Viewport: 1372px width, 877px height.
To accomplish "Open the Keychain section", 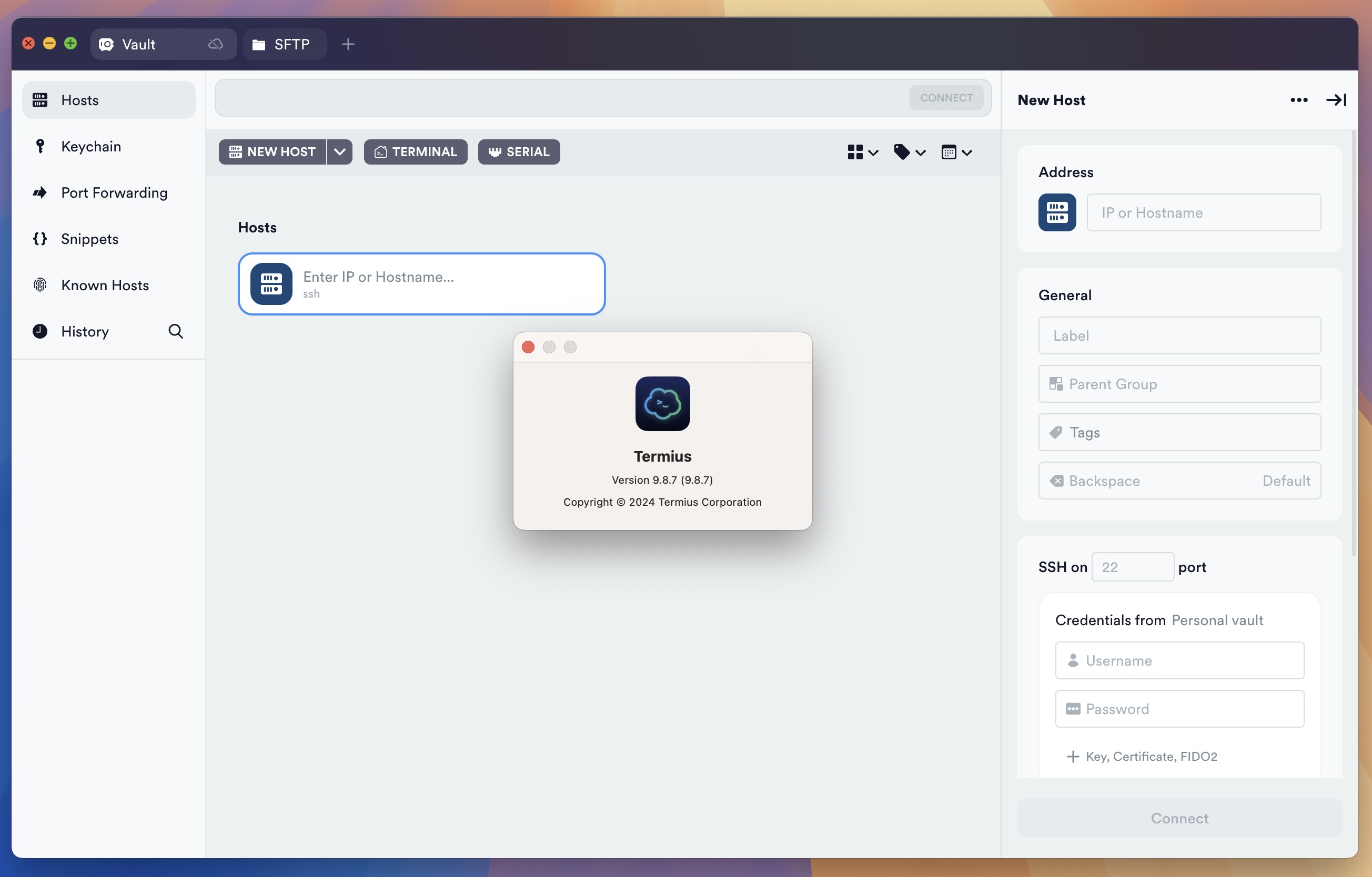I will (108, 146).
